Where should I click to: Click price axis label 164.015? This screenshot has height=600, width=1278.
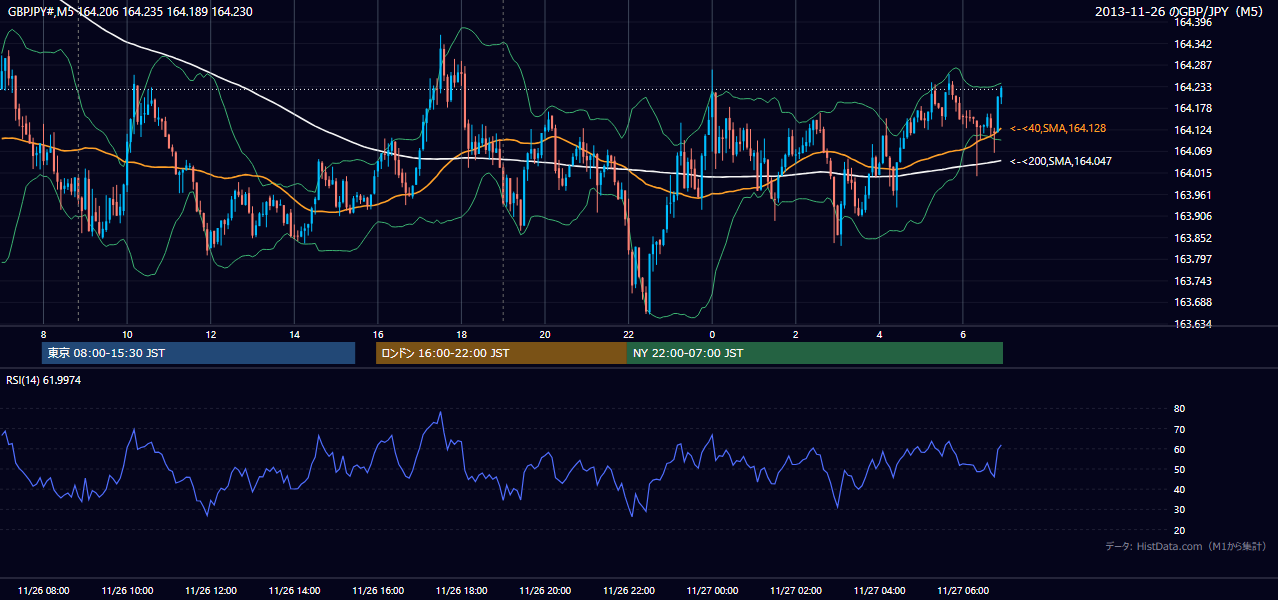1192,173
